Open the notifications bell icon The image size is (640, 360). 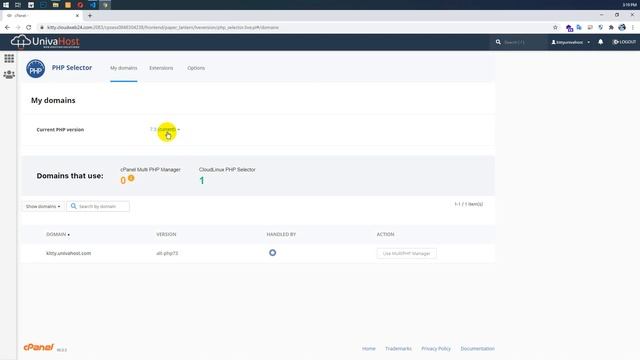(x=600, y=42)
